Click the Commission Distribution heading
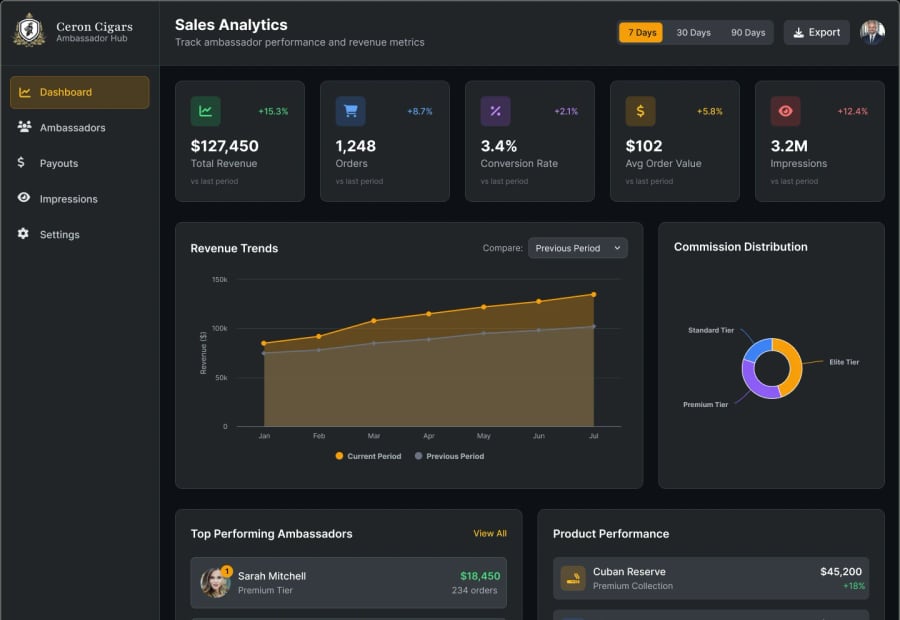 [x=740, y=247]
